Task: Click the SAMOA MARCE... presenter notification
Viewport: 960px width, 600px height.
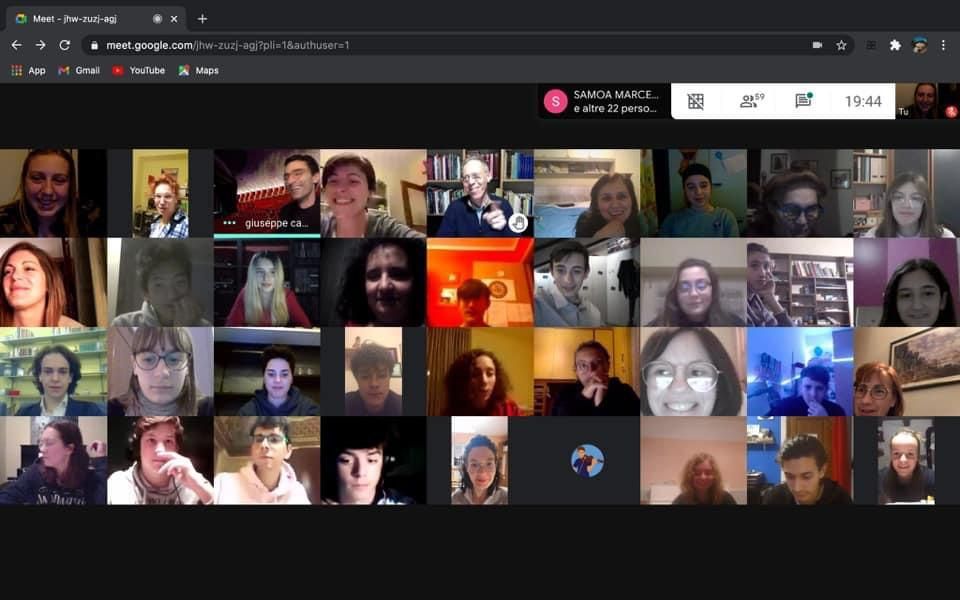Action: pyautogui.click(x=604, y=101)
